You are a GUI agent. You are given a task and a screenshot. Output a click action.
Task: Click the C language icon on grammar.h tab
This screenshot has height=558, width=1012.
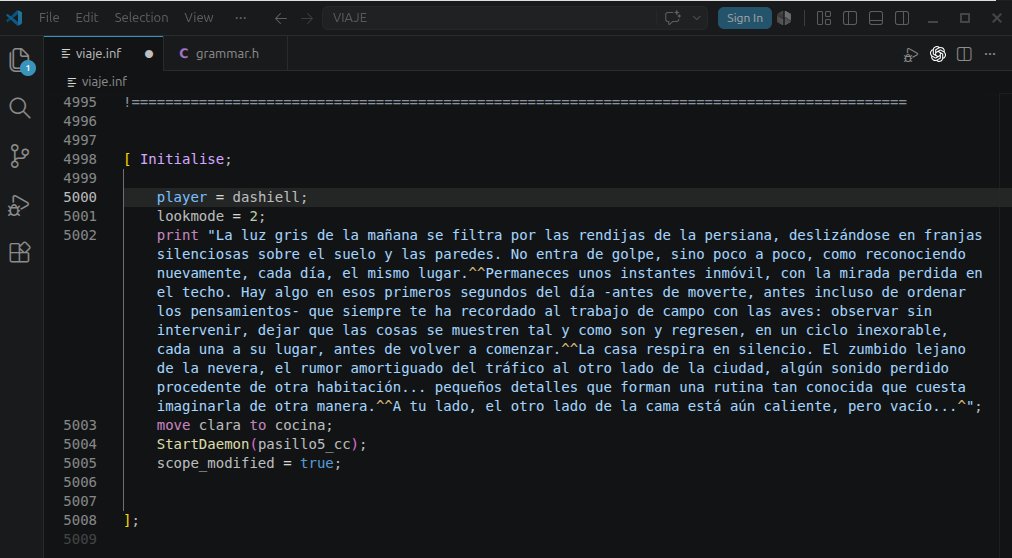183,54
